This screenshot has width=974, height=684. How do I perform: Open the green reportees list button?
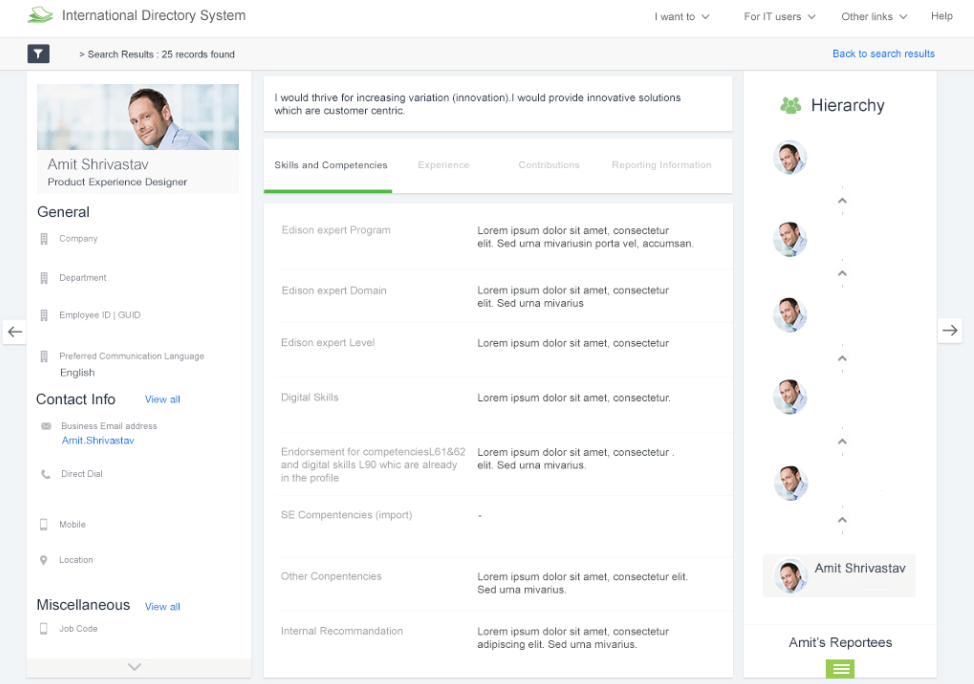point(840,668)
